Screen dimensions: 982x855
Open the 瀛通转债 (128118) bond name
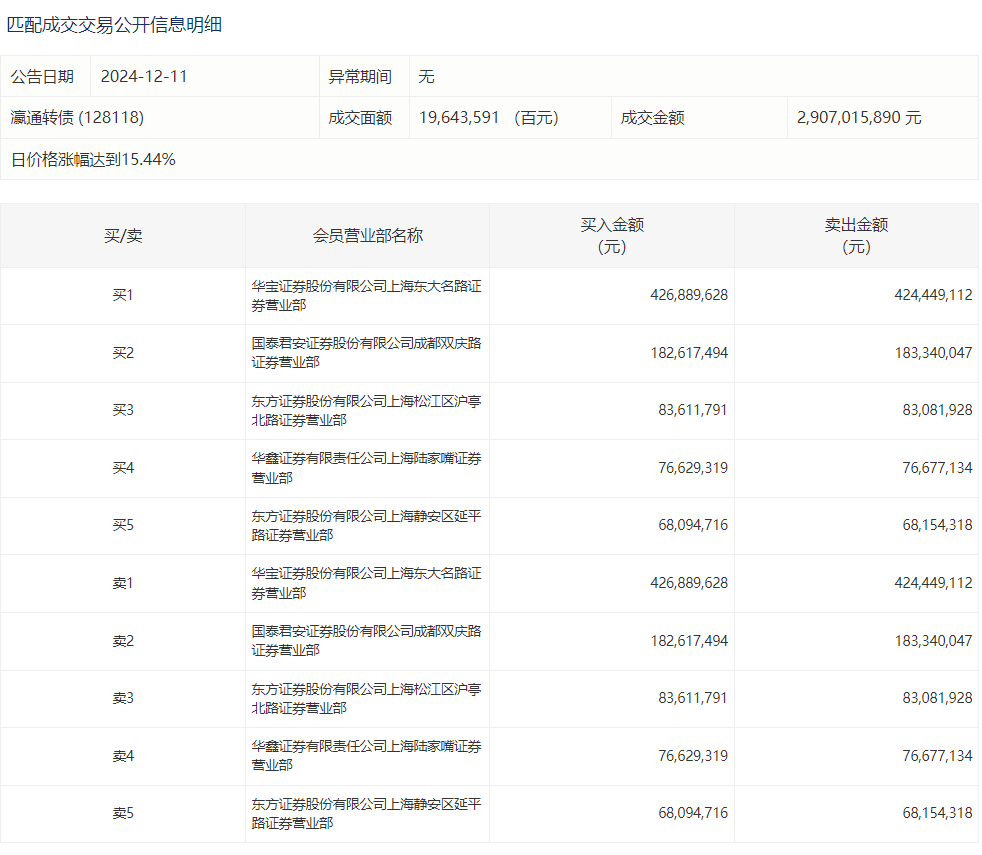pyautogui.click(x=77, y=118)
